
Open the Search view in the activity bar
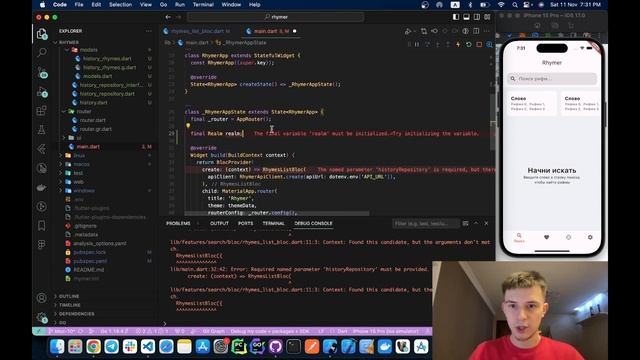coord(42,52)
